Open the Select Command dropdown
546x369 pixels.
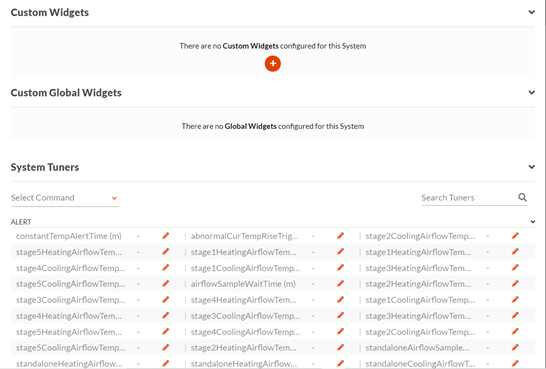[x=64, y=198]
